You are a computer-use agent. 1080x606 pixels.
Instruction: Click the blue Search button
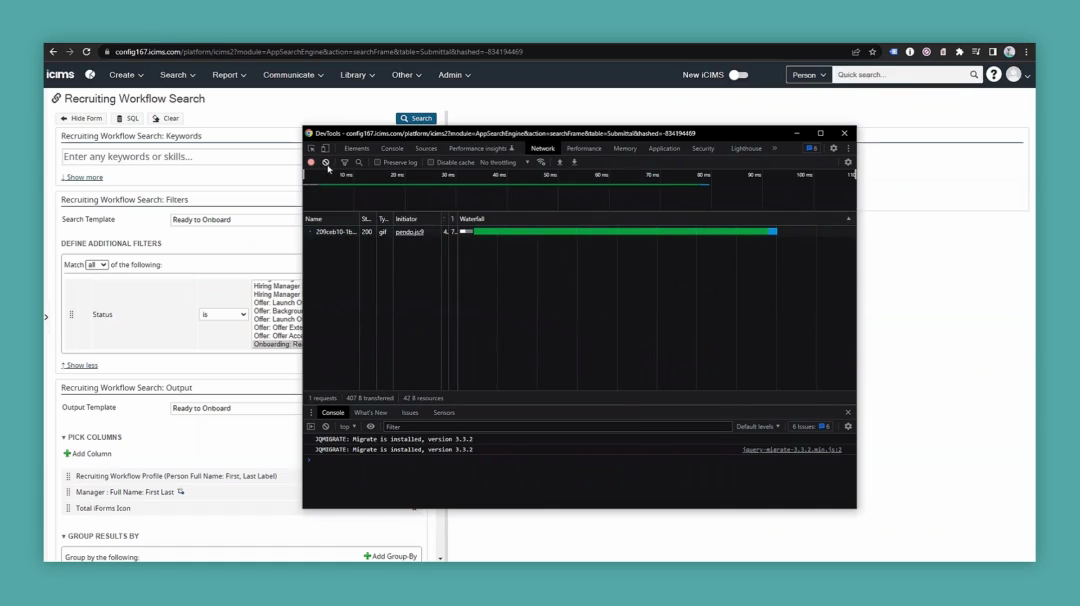pyautogui.click(x=416, y=118)
